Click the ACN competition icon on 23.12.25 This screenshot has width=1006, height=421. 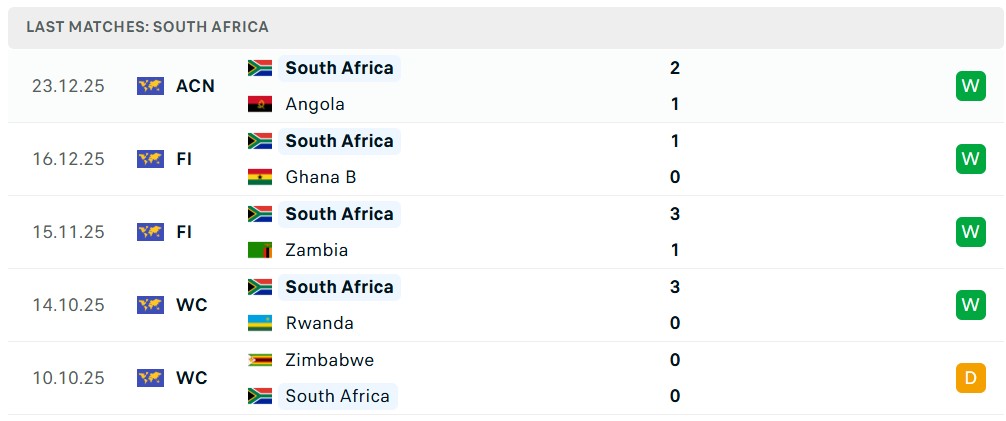(150, 86)
